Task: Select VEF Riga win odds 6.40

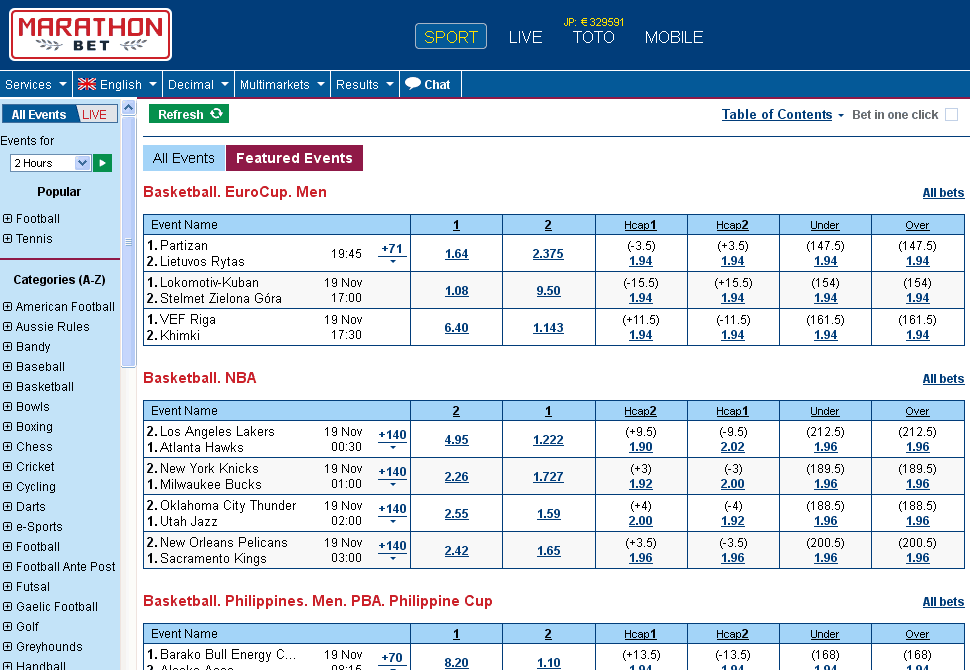Action: click(x=457, y=328)
